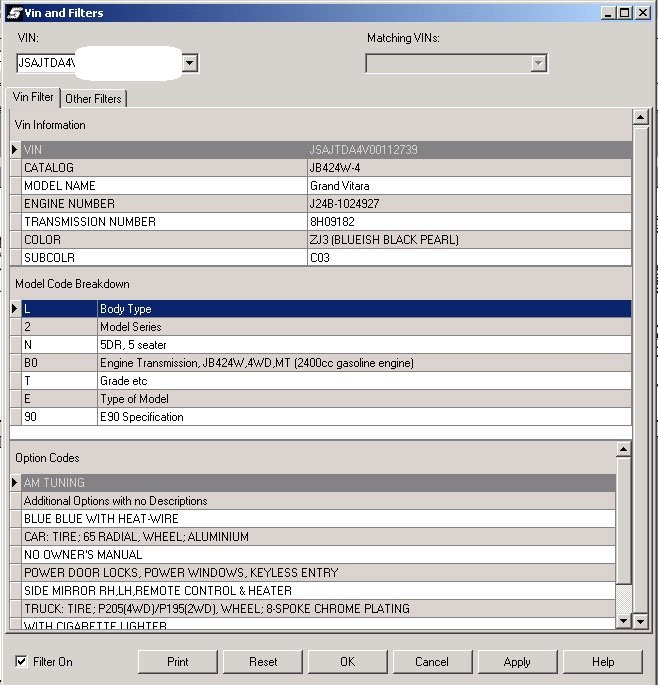Select TRUCK: TIRE; P205 option row
The height and width of the screenshot is (685, 658).
(x=318, y=608)
